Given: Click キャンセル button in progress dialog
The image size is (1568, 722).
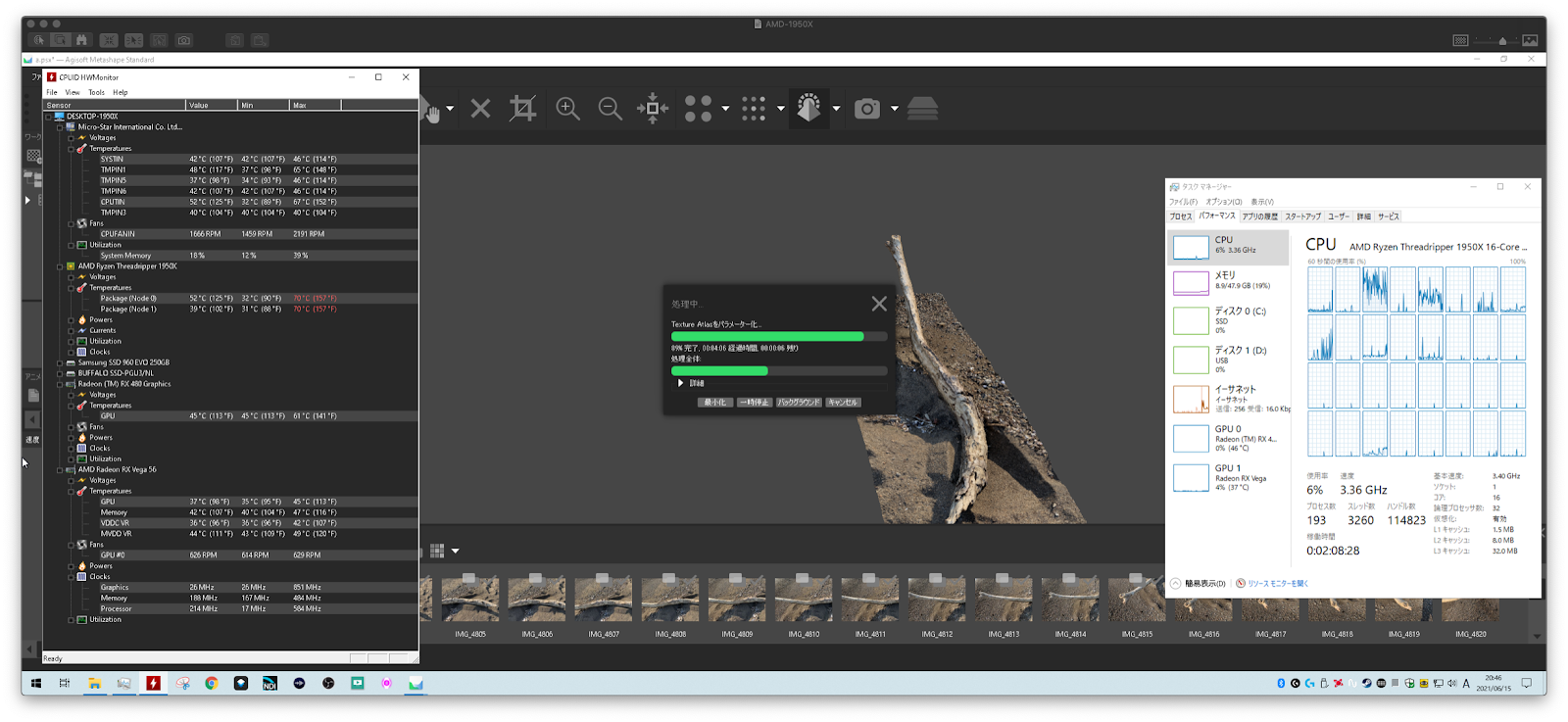Looking at the screenshot, I should click(843, 402).
